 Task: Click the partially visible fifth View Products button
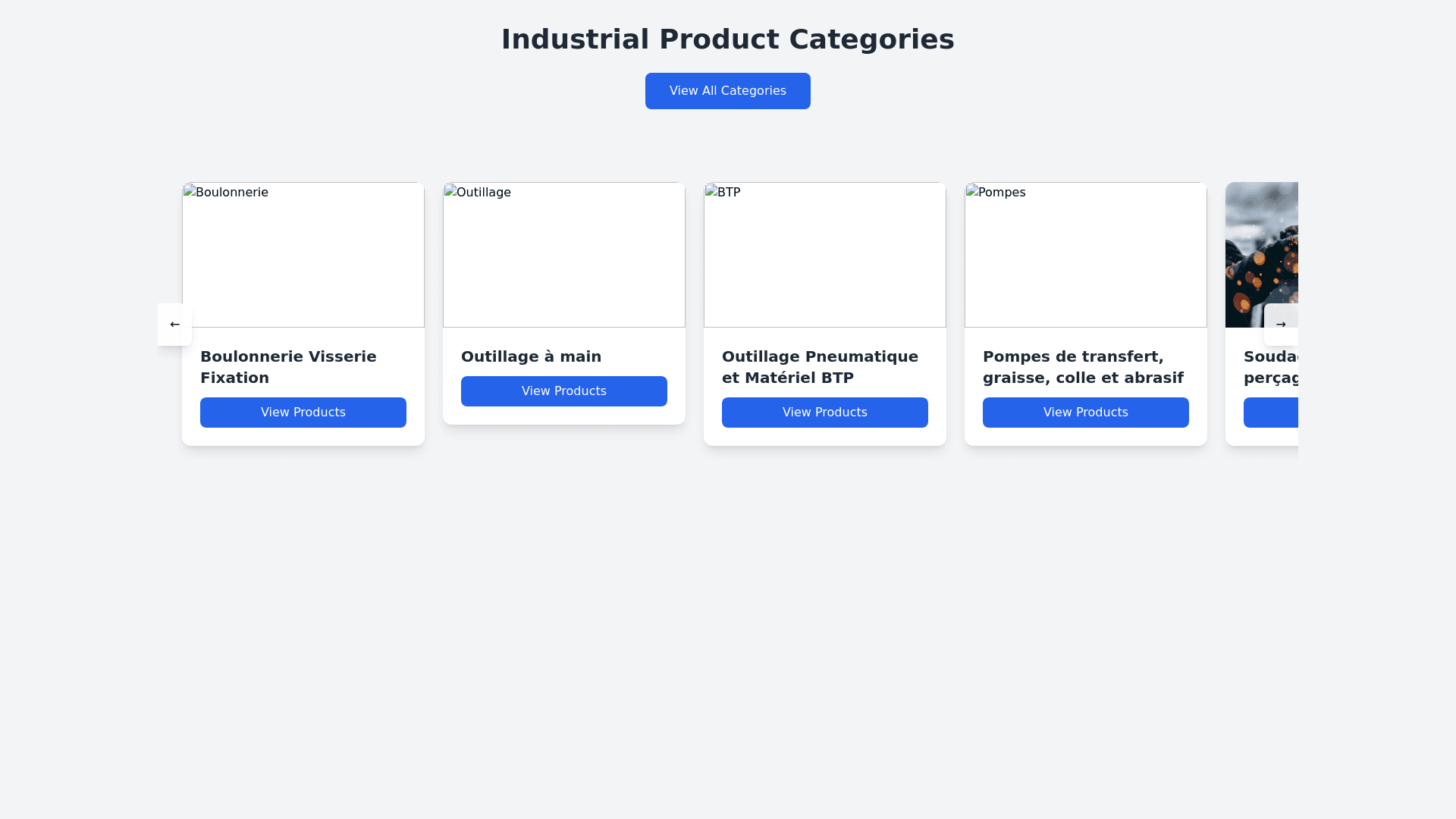pyautogui.click(x=1271, y=413)
